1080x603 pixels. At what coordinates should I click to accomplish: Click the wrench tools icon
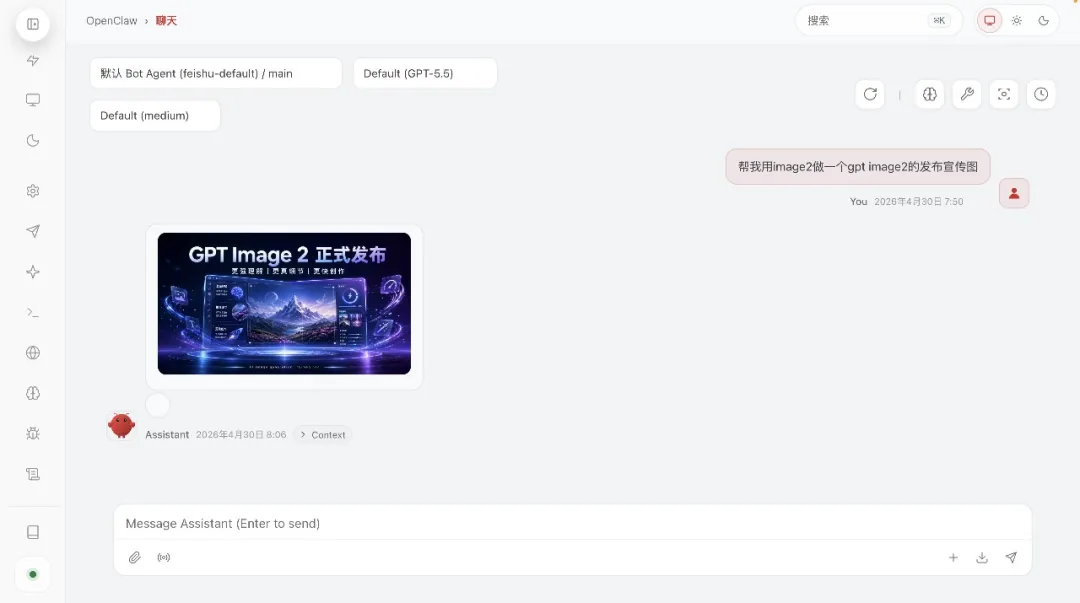pyautogui.click(x=966, y=94)
